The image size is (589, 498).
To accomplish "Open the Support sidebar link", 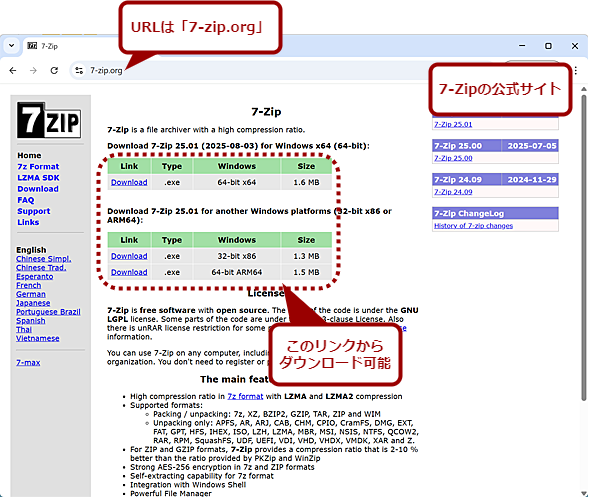I will tap(33, 211).
